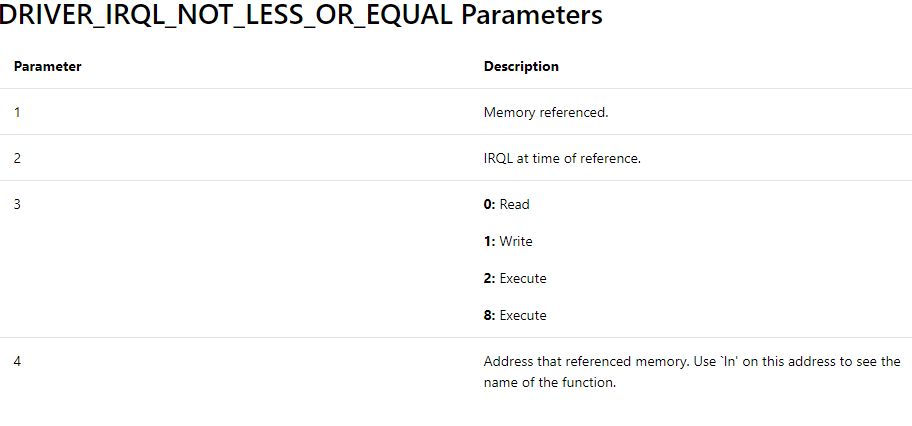Click parameter number 4 cell

tap(17, 361)
